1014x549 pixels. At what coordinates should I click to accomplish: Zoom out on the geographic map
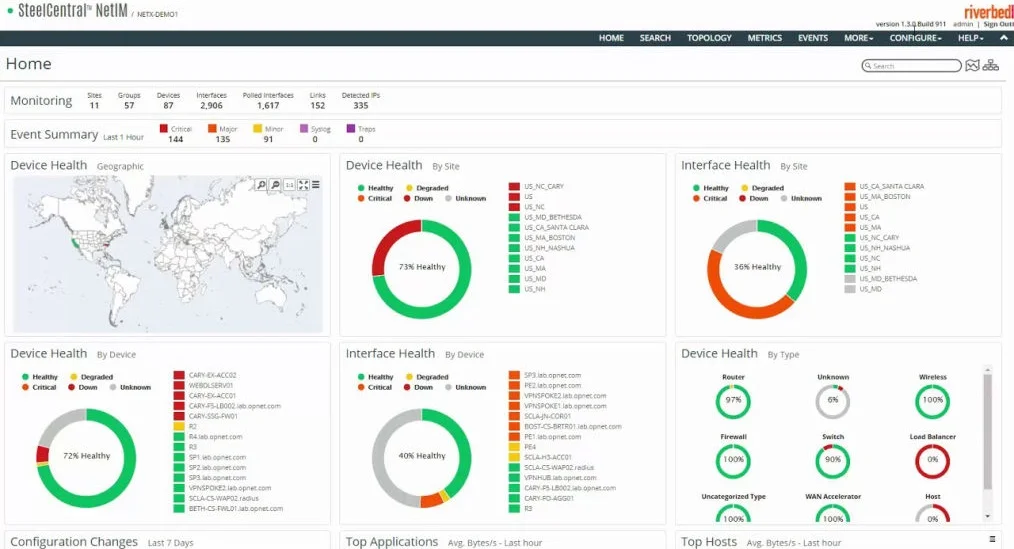point(275,185)
